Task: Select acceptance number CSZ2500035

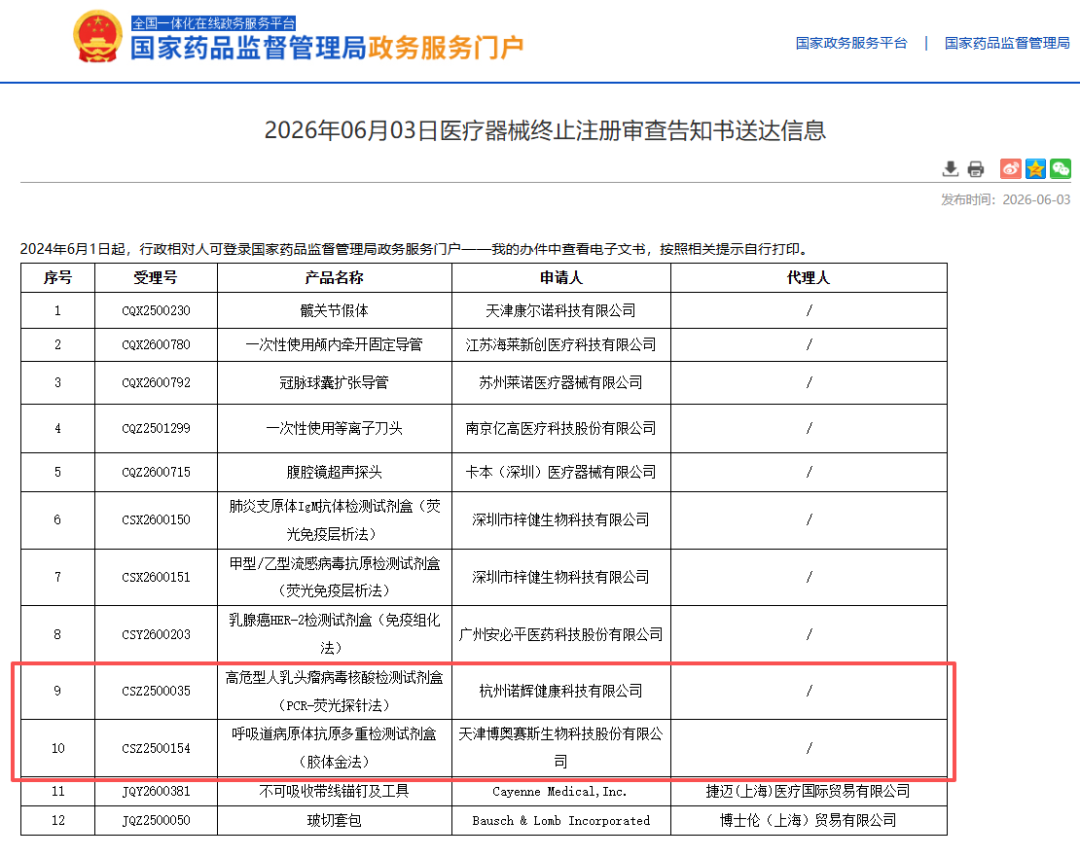Action: 156,691
